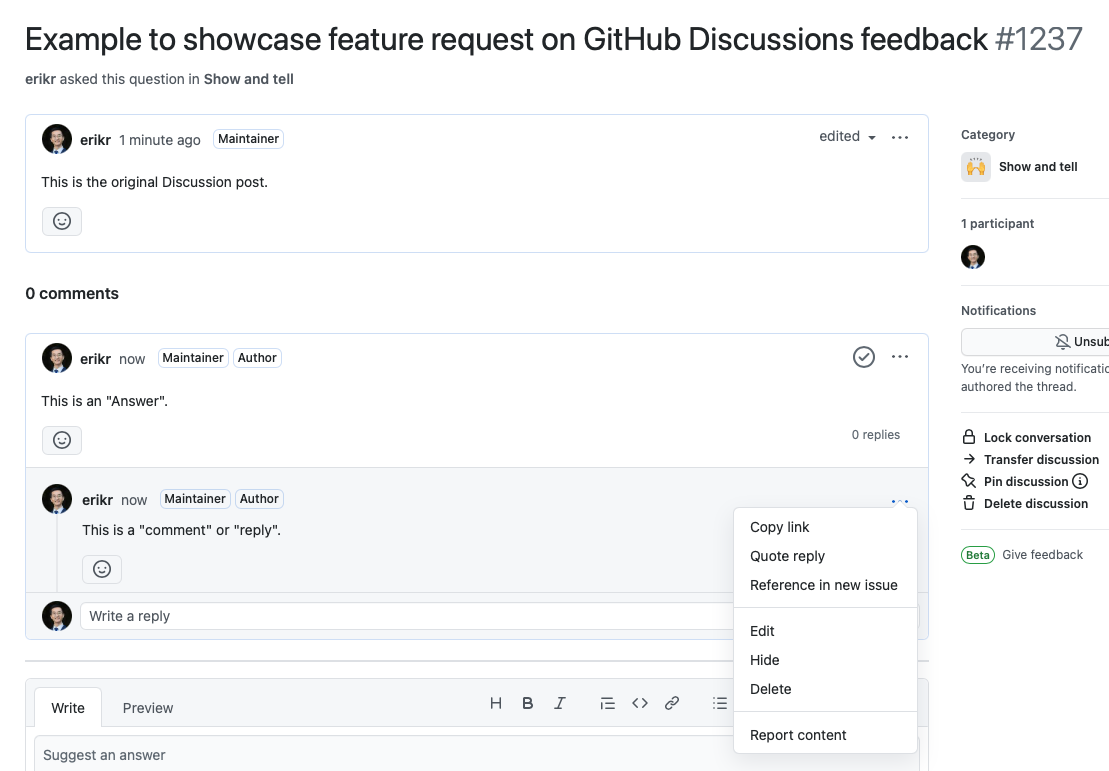The image size is (1109, 771).
Task: Lock conversation in the sidebar
Action: click(x=1036, y=437)
